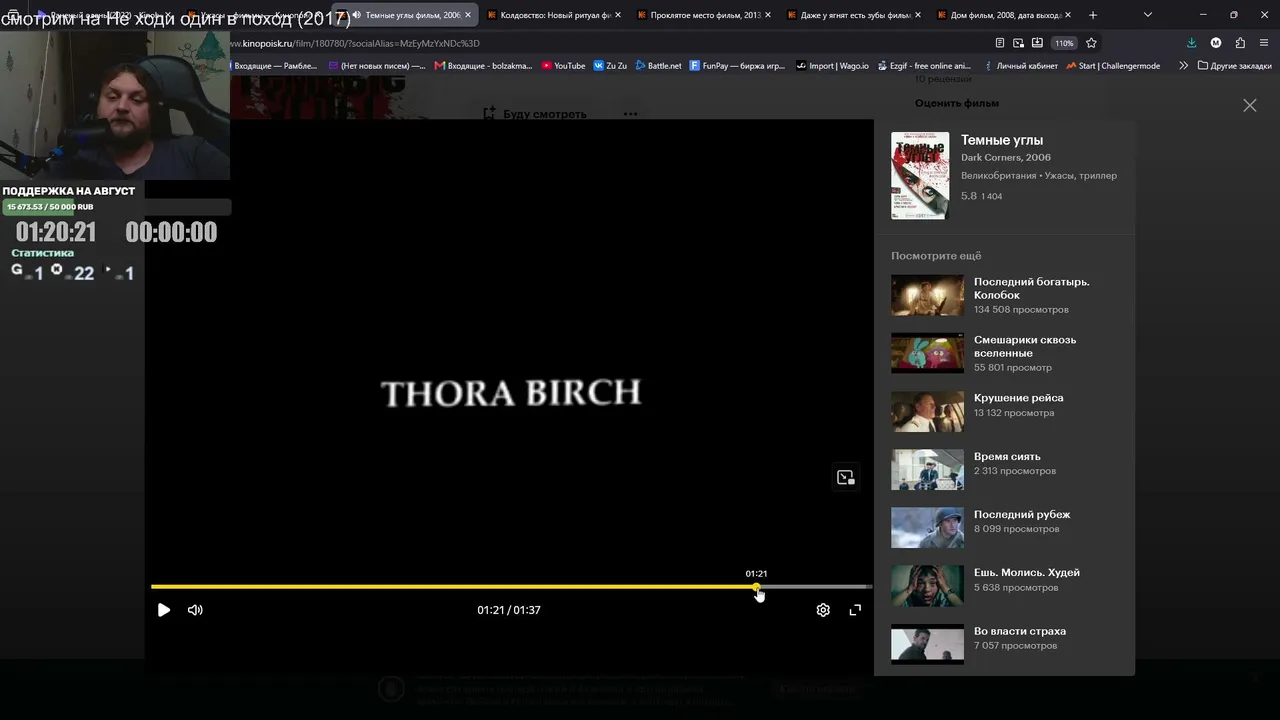
Task: Switch to the Дом фильм, 2008 tab
Action: (1003, 15)
